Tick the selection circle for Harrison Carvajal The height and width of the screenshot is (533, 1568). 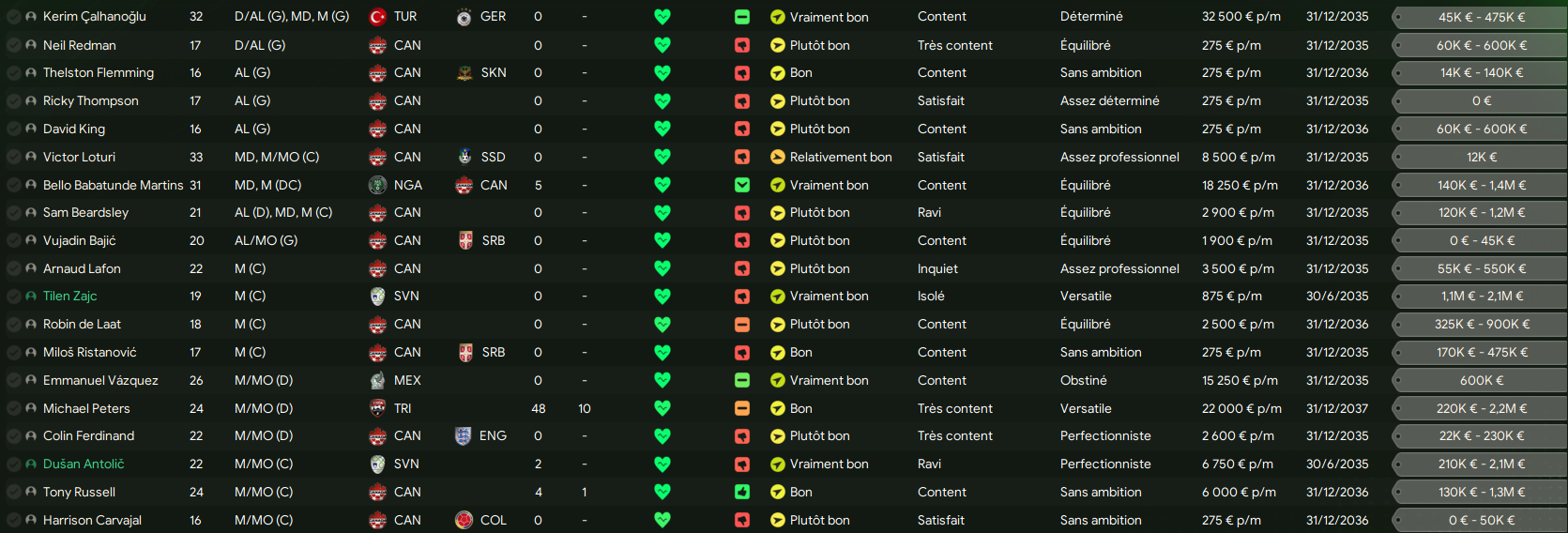[x=13, y=521]
